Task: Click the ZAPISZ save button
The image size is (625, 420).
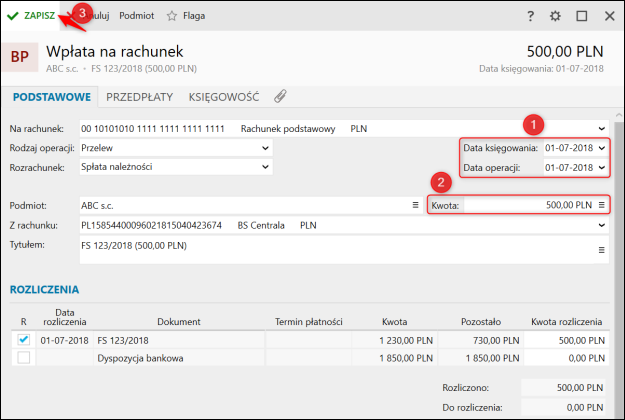Action: [32, 16]
